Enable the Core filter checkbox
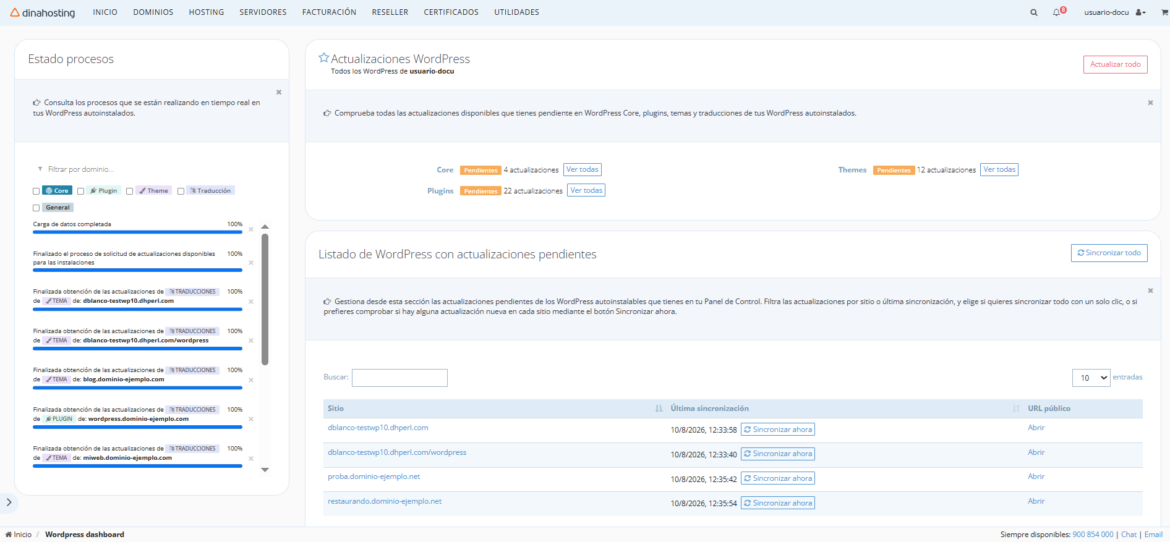 tap(37, 191)
